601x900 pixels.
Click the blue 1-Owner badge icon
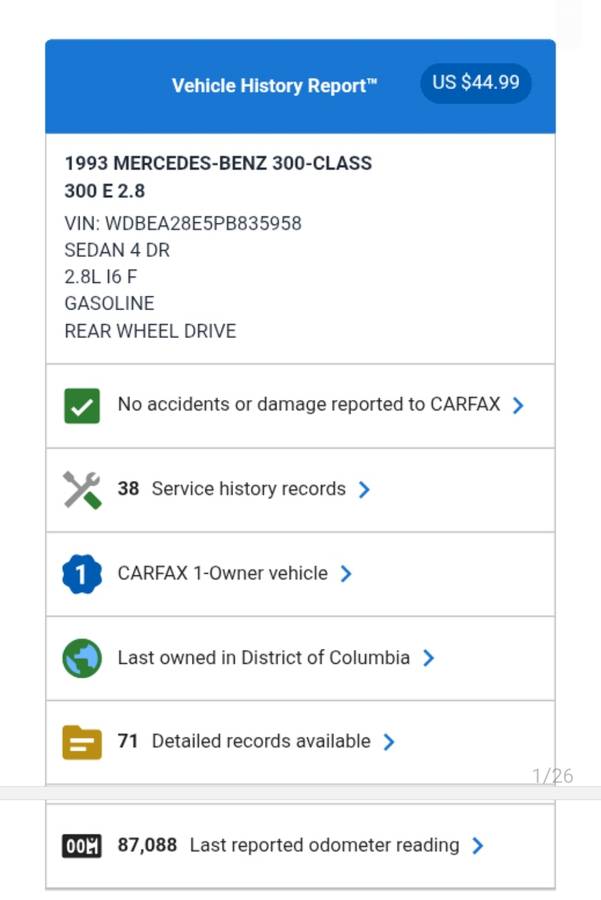pos(82,574)
